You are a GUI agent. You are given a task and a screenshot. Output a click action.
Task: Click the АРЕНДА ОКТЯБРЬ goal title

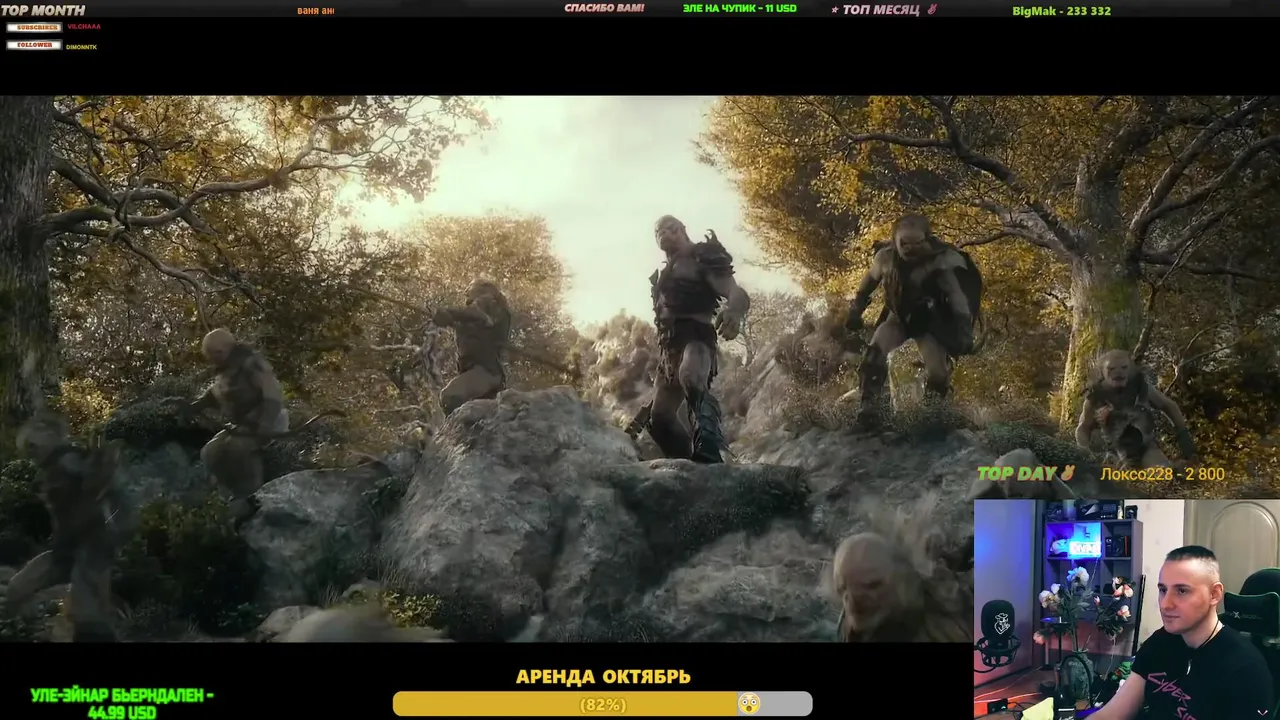pos(603,677)
